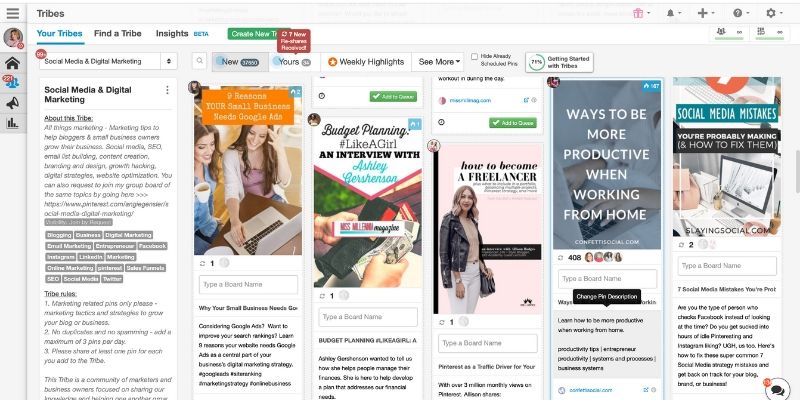
Task: Expand the dropdown arrow next to the bell icon
Action: [680, 13]
